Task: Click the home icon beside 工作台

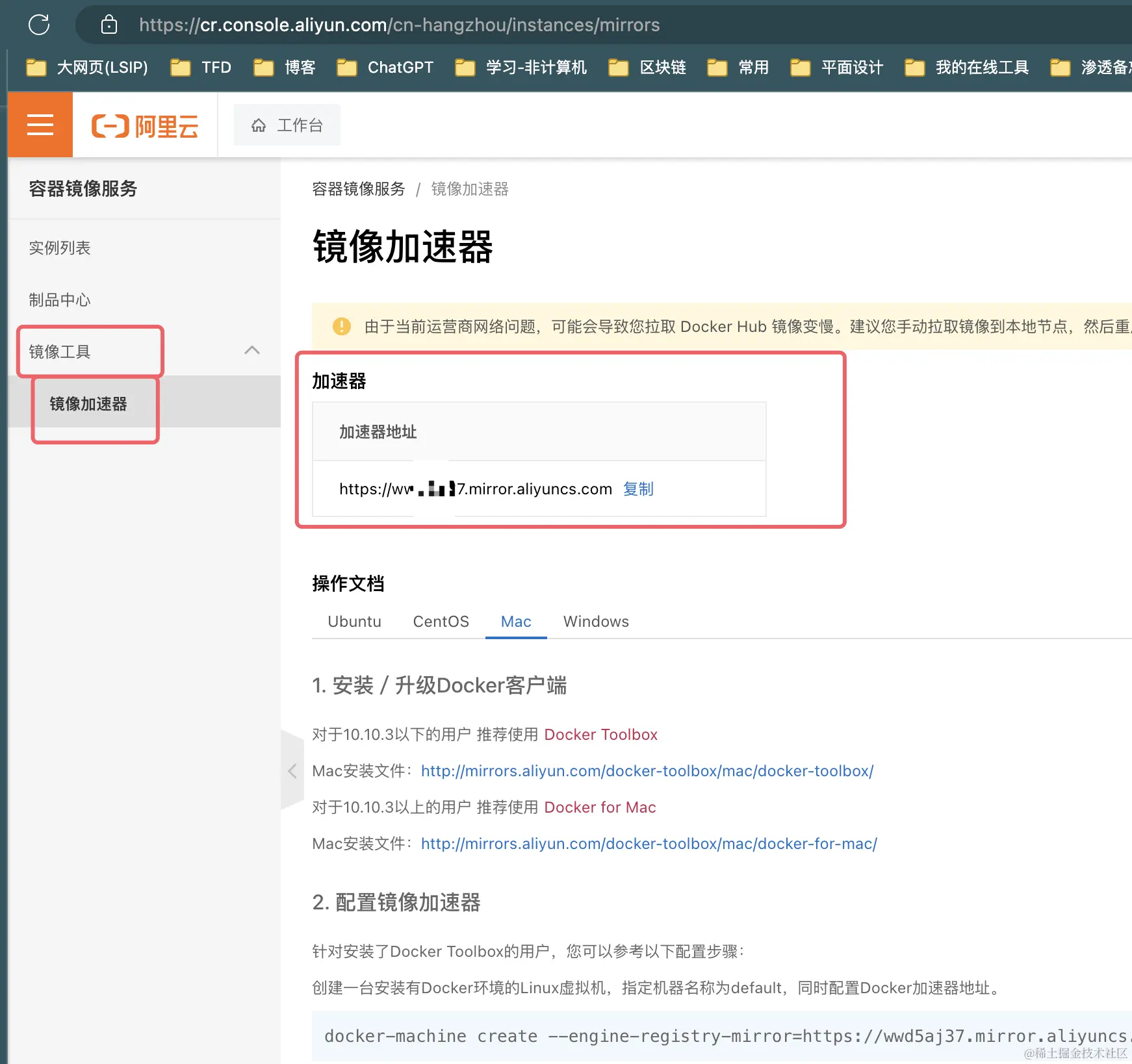Action: coord(259,125)
